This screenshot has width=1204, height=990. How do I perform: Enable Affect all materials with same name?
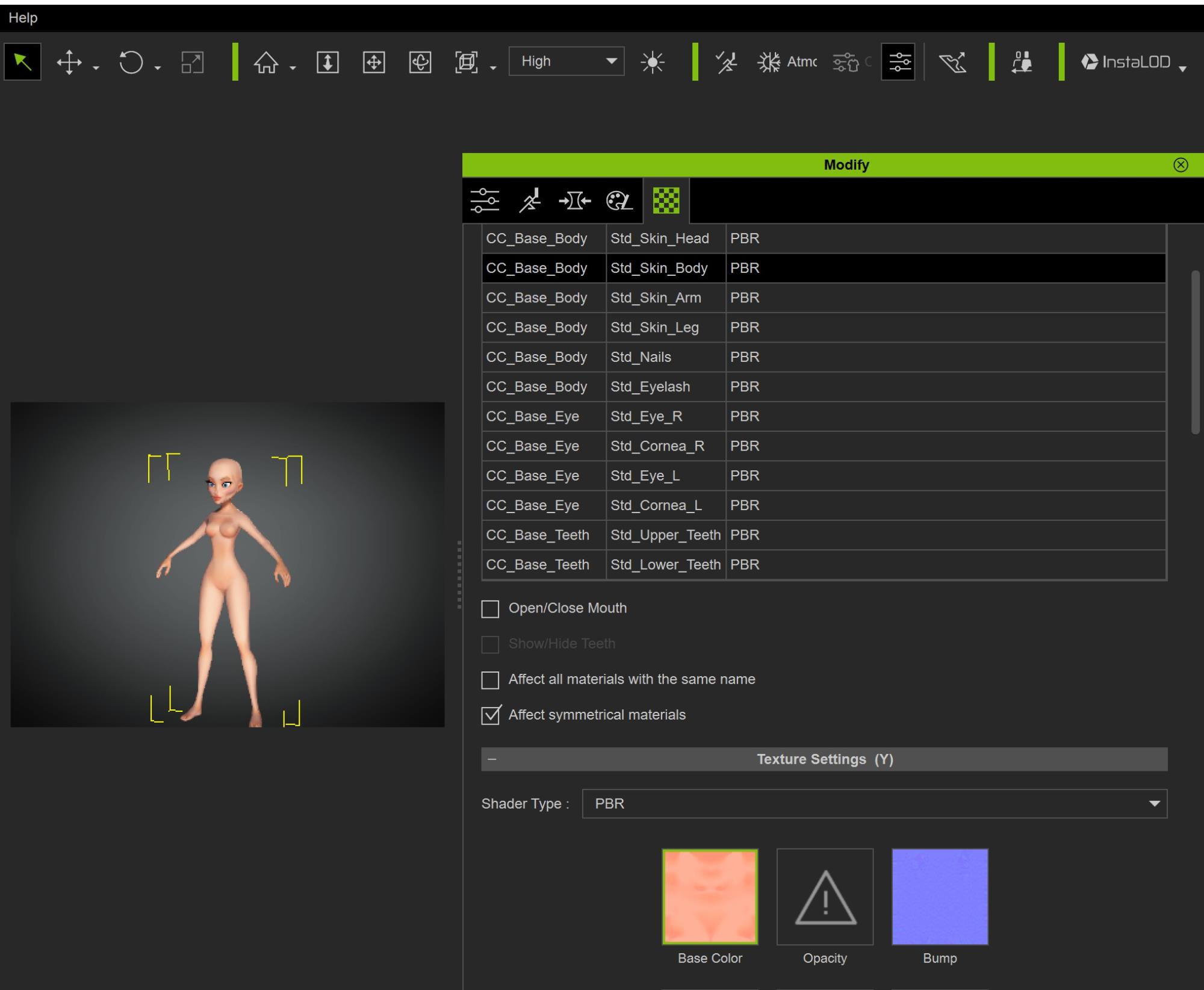point(490,680)
